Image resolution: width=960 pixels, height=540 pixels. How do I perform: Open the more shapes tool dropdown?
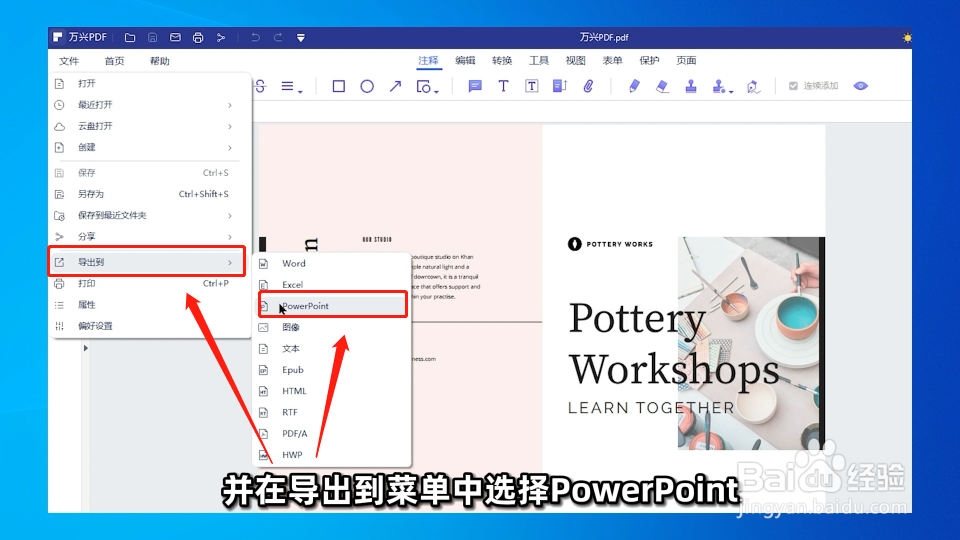pos(427,86)
